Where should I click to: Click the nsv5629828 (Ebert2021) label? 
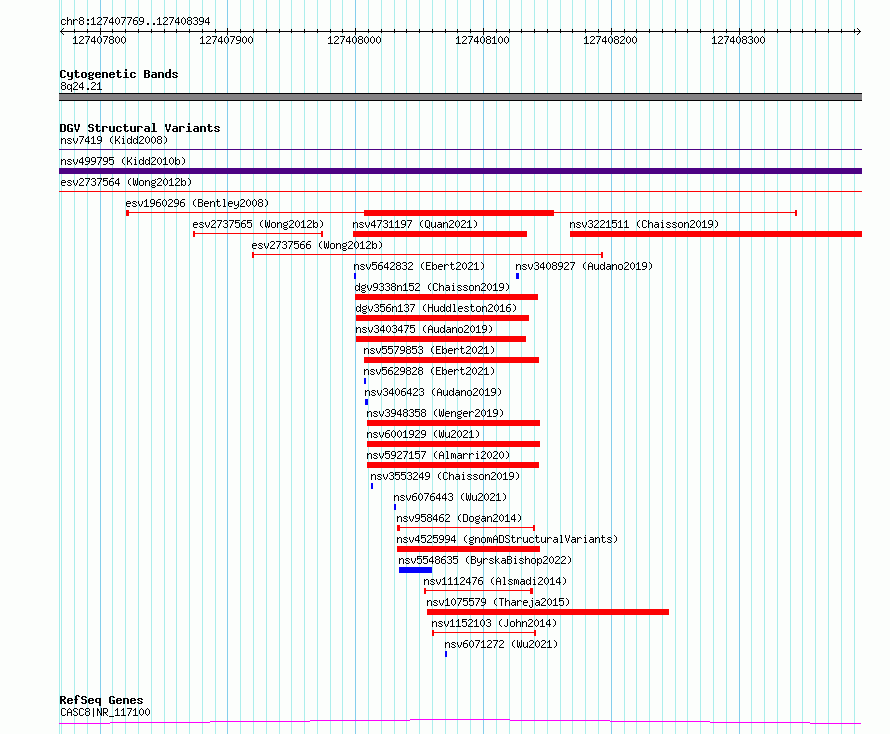(429, 371)
